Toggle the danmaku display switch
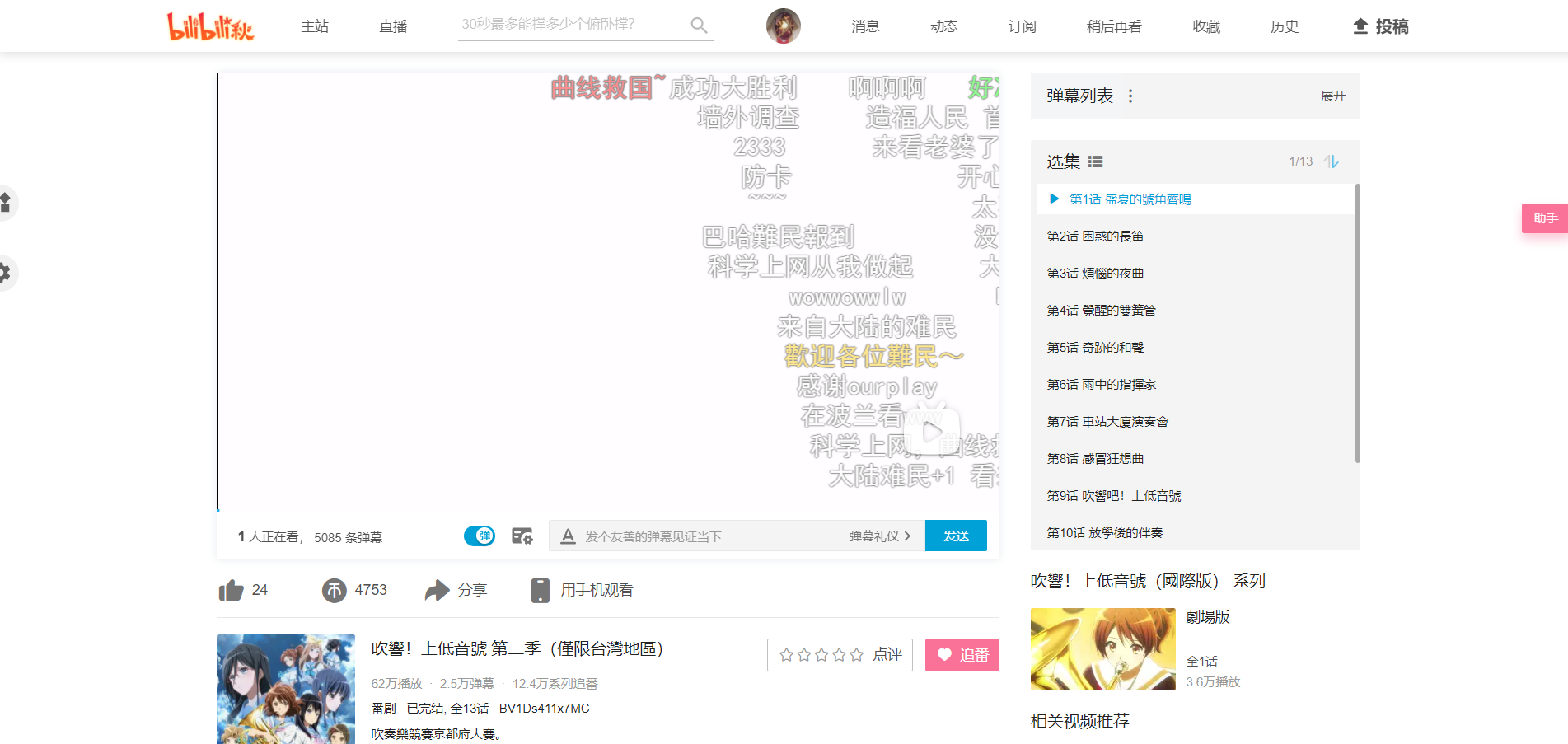The image size is (1568, 744). 480,536
